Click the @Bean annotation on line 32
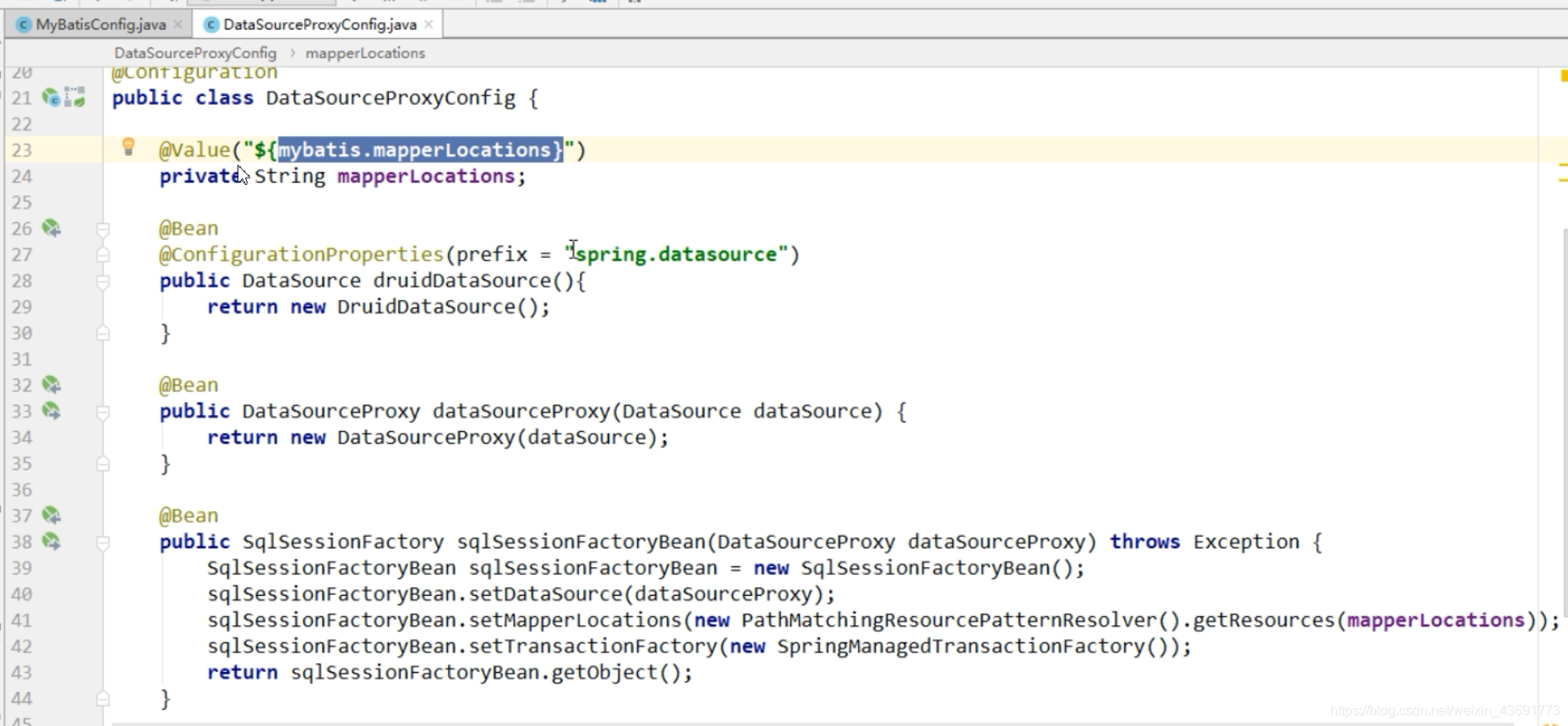This screenshot has height=726, width=1568. (x=188, y=385)
